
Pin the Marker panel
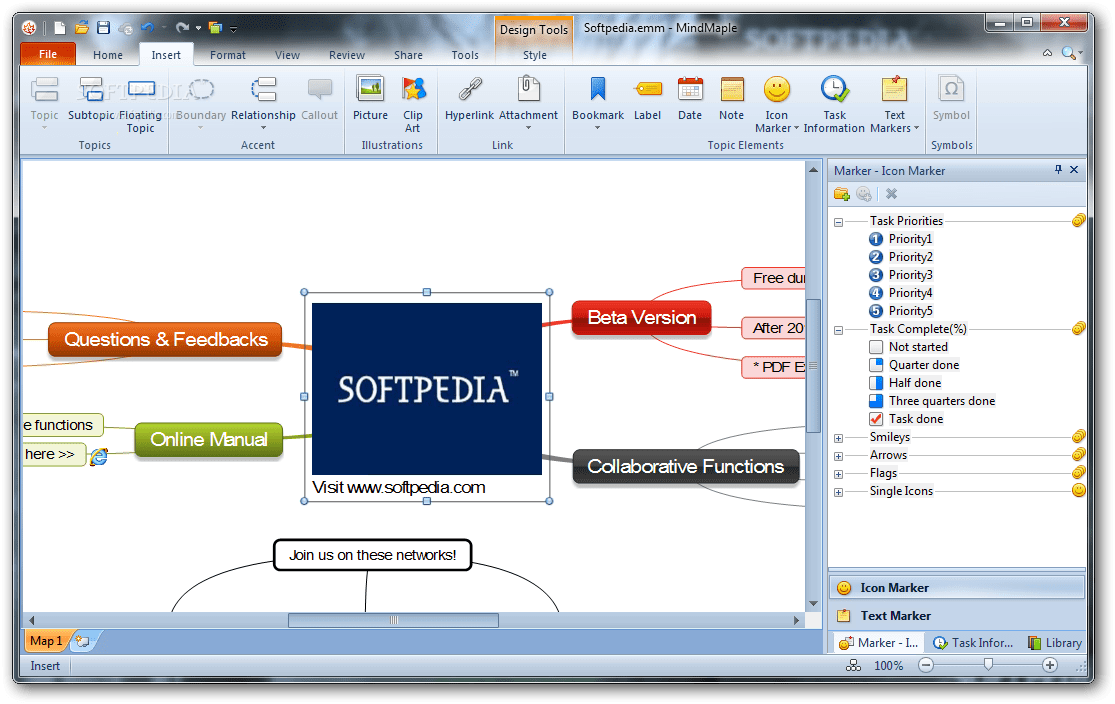(1058, 169)
